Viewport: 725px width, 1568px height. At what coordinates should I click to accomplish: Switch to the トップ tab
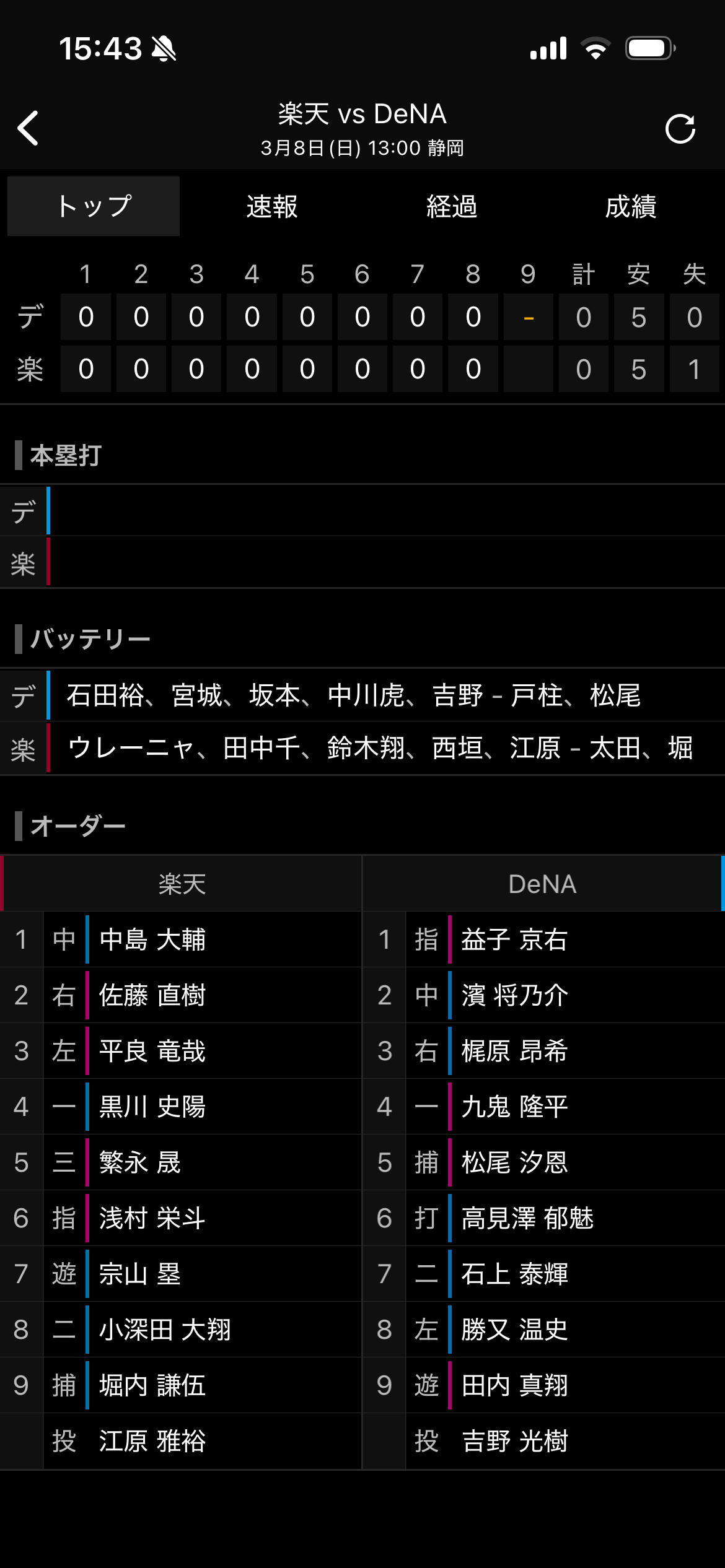coord(94,206)
